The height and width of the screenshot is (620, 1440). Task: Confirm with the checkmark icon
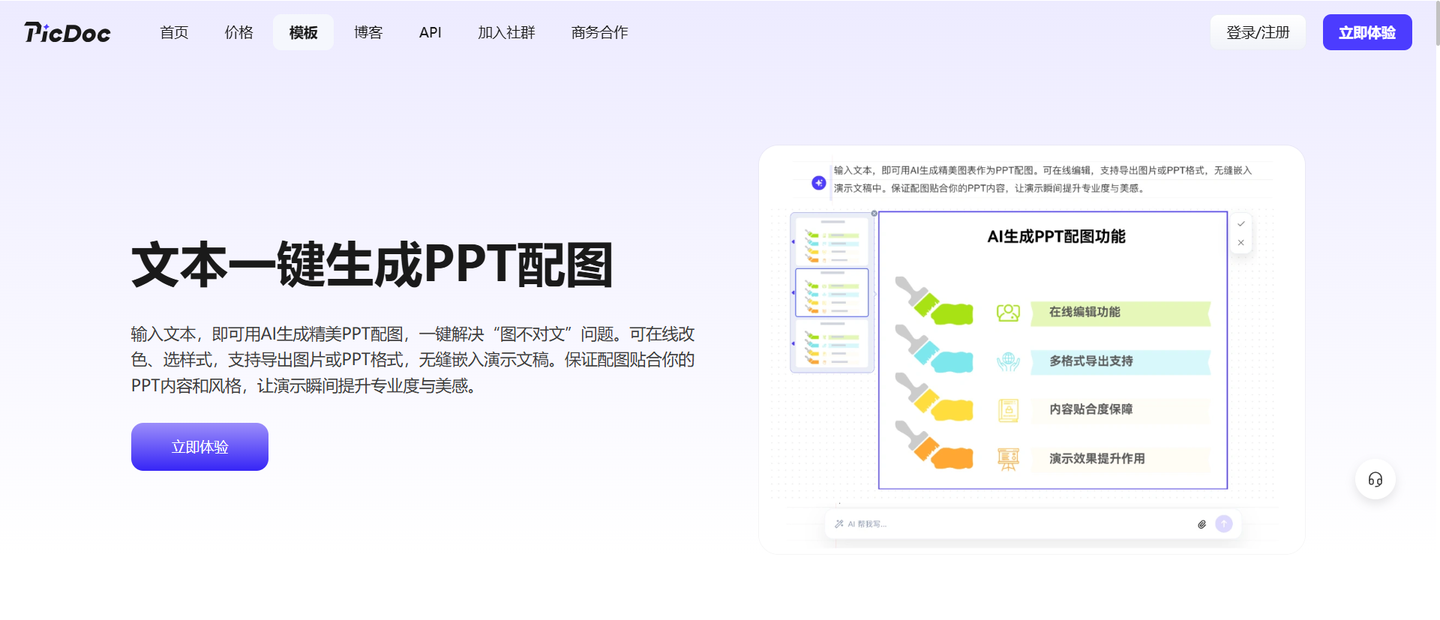click(1241, 223)
